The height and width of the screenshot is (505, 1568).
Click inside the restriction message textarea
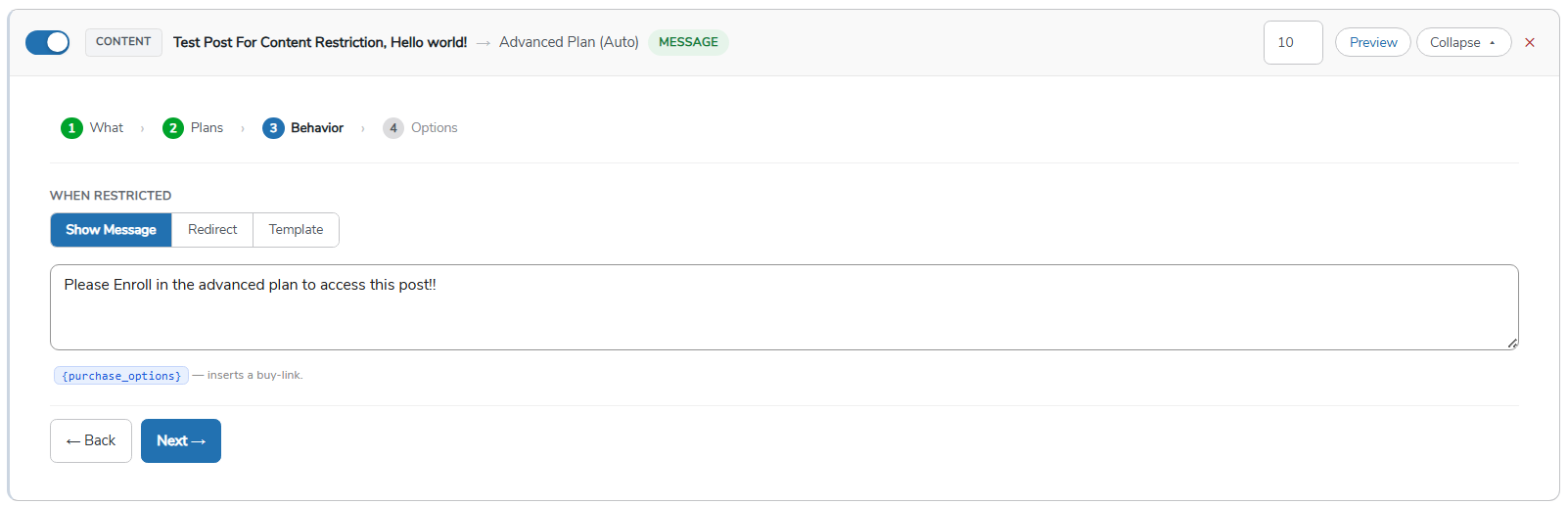pos(784,307)
